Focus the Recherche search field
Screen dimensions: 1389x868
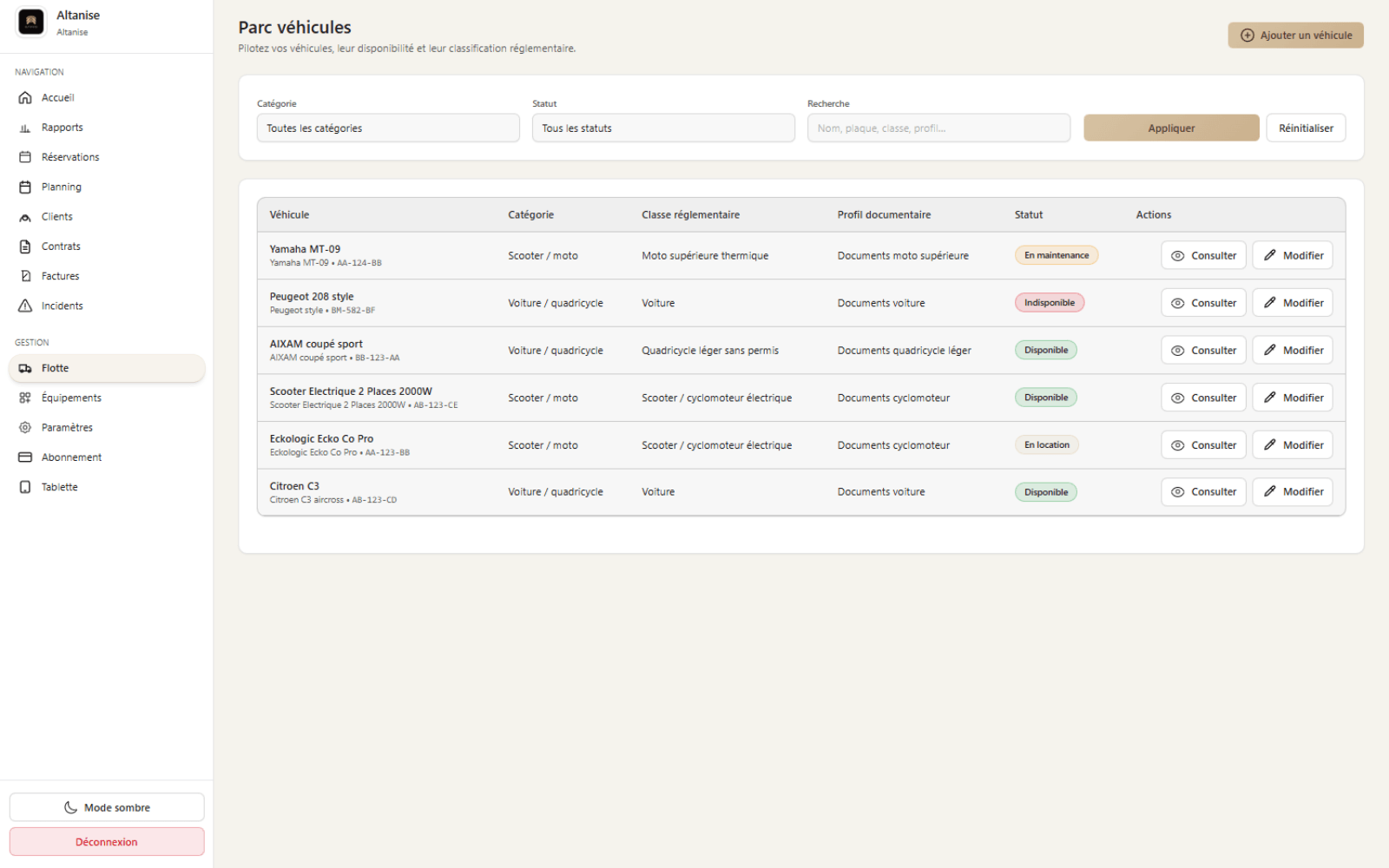tap(938, 128)
